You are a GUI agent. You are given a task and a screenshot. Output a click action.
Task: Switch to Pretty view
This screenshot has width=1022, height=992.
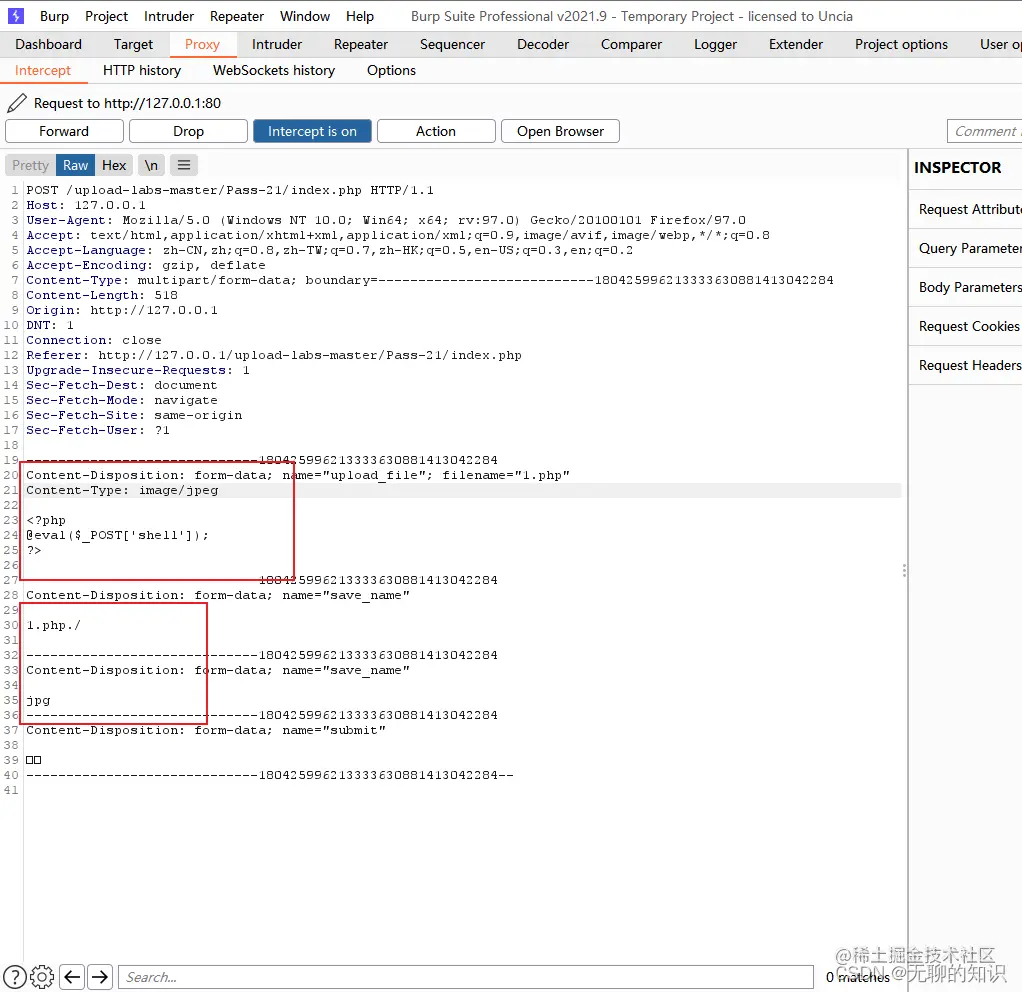click(x=31, y=166)
